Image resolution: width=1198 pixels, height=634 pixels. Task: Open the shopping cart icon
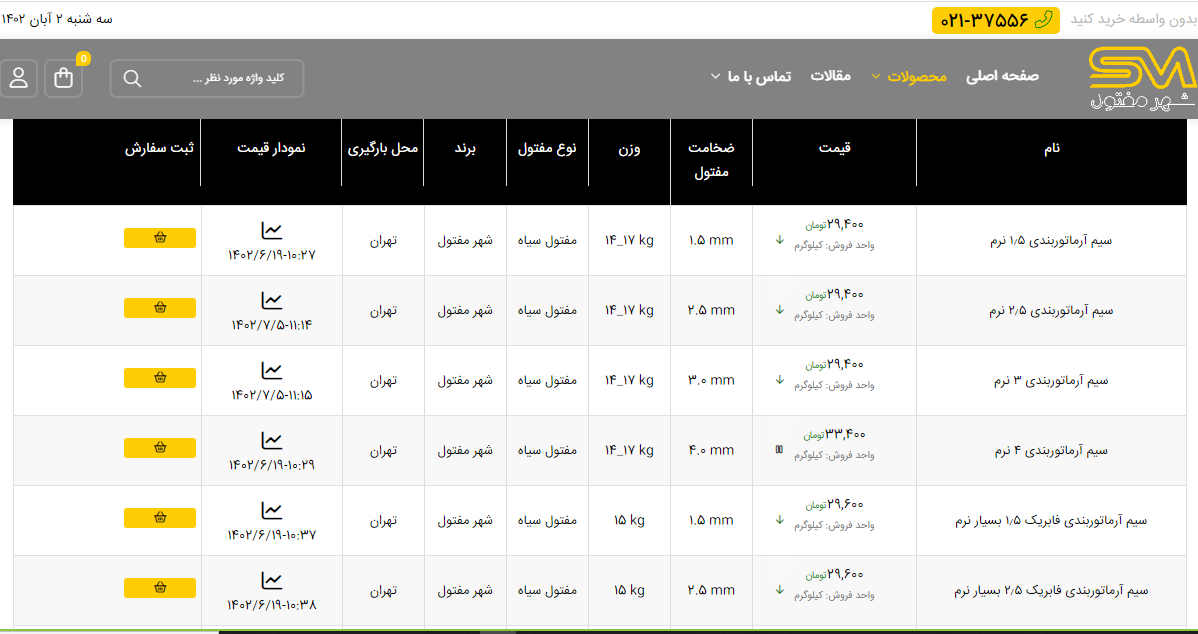point(64,79)
